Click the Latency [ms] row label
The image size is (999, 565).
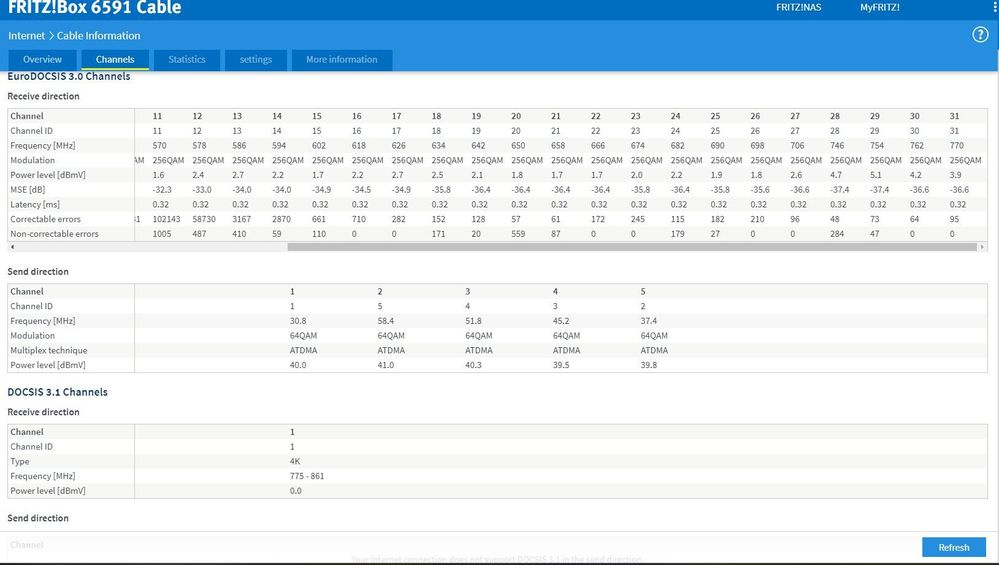[34, 204]
